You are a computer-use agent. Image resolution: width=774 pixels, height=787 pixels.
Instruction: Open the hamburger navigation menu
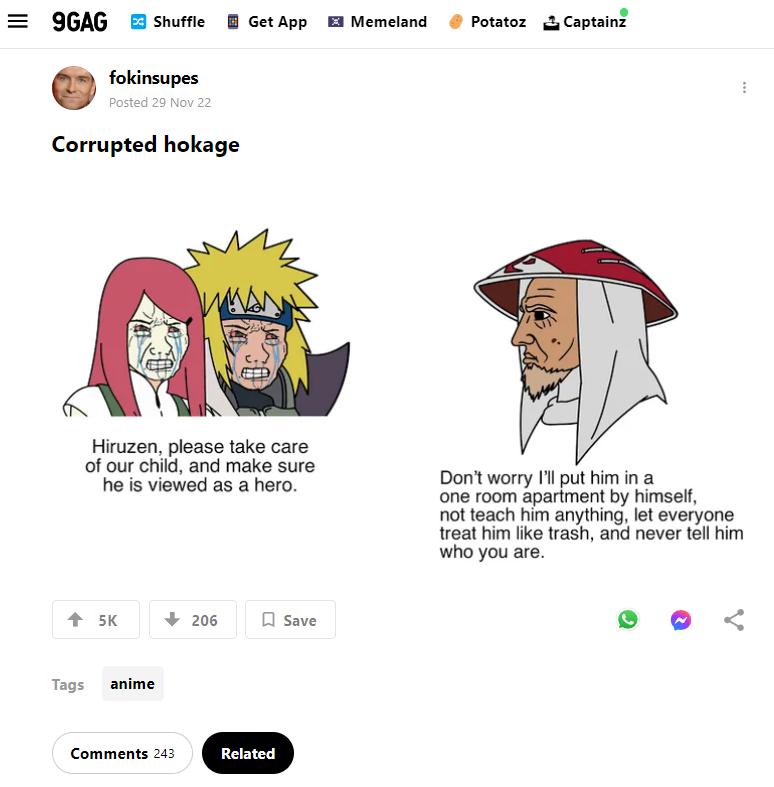coord(18,21)
